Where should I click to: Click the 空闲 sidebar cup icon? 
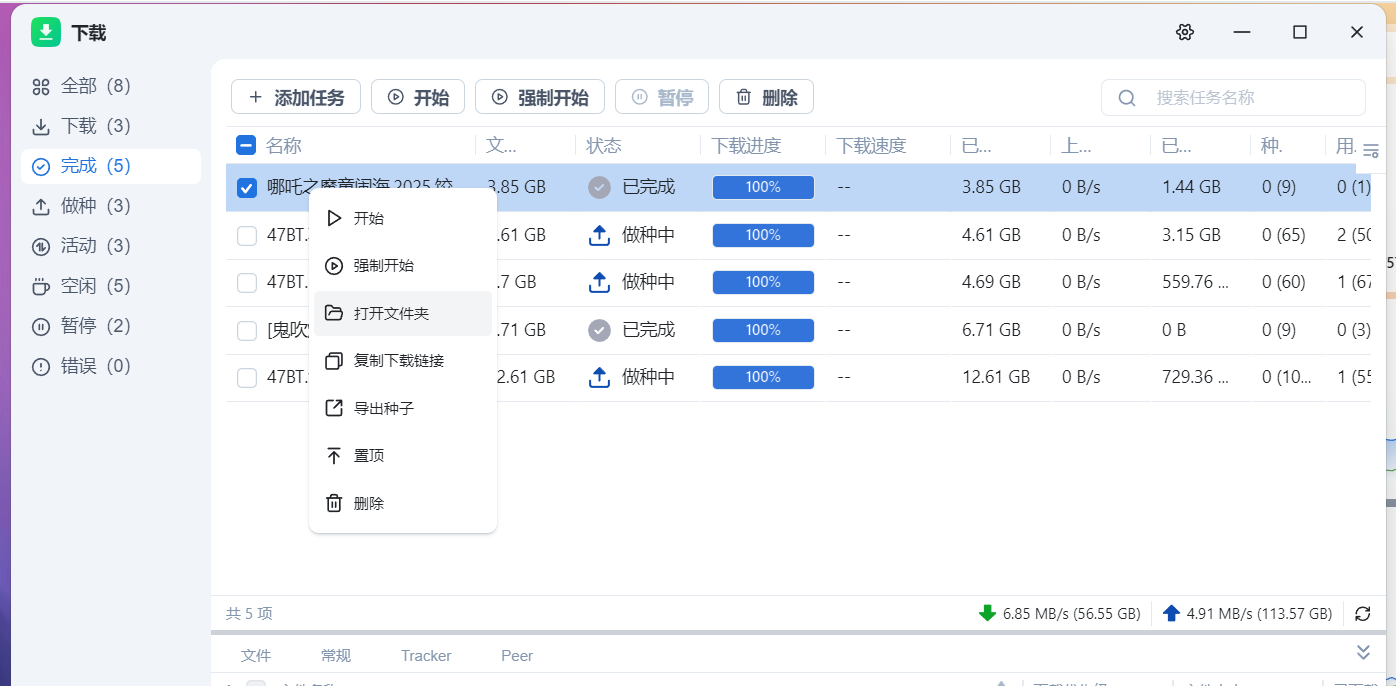tap(41, 286)
